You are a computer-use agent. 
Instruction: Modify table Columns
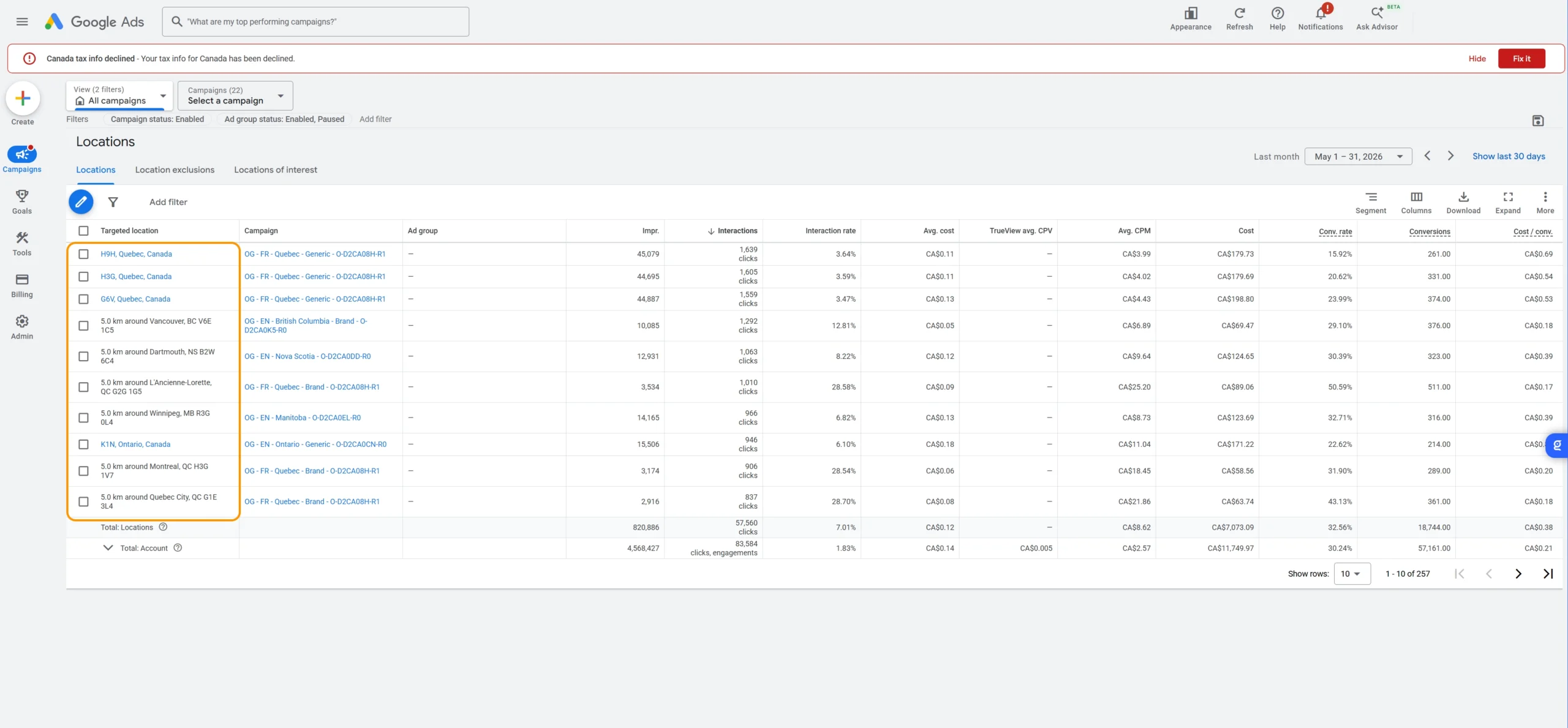tap(1415, 202)
